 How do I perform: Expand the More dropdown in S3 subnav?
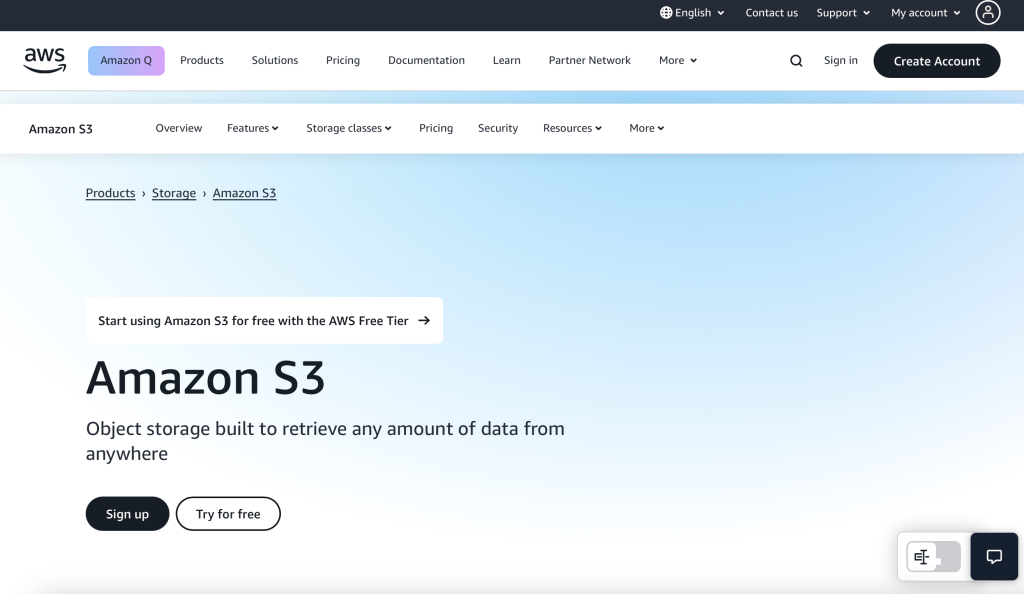click(x=647, y=128)
